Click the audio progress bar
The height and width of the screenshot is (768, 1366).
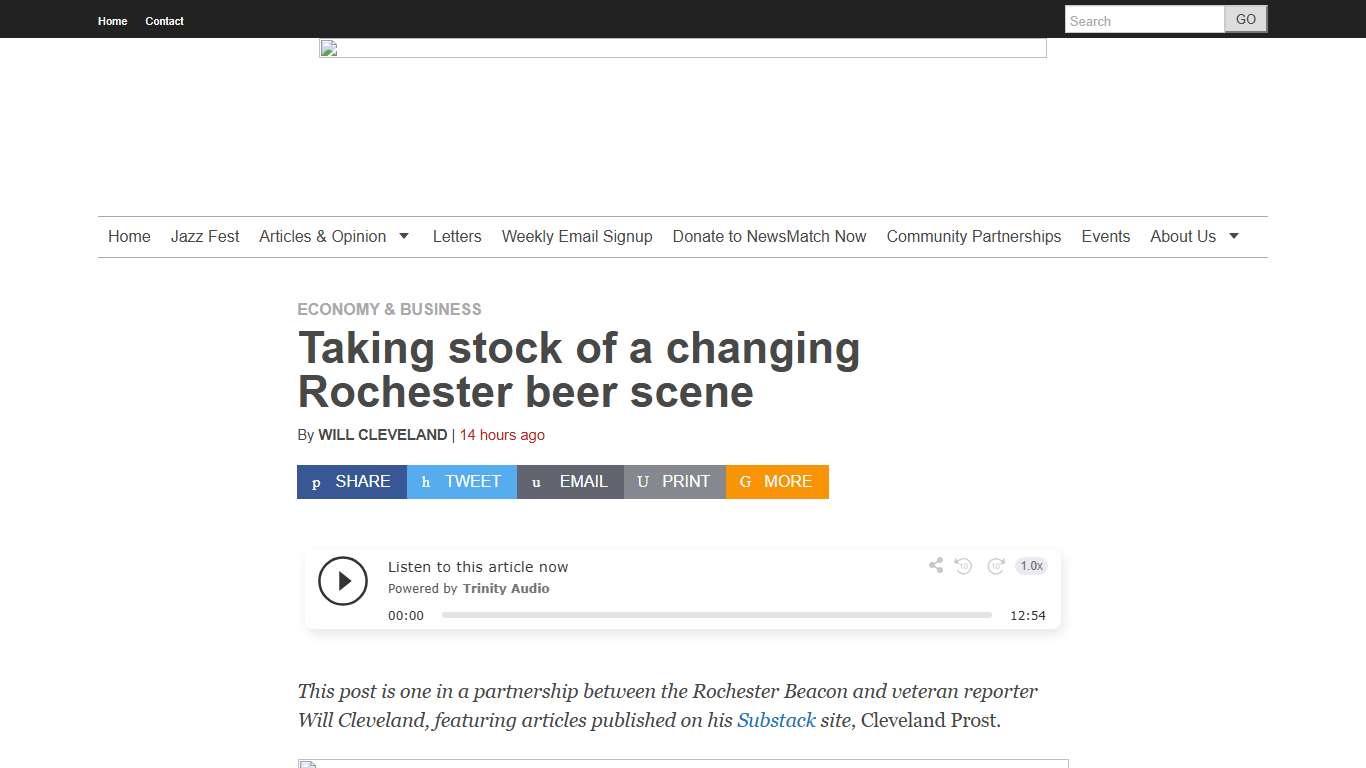pyautogui.click(x=716, y=615)
